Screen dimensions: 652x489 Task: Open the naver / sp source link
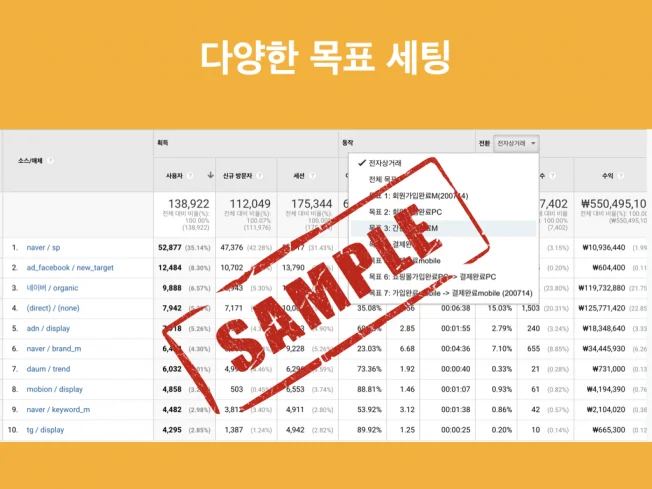pyautogui.click(x=43, y=247)
